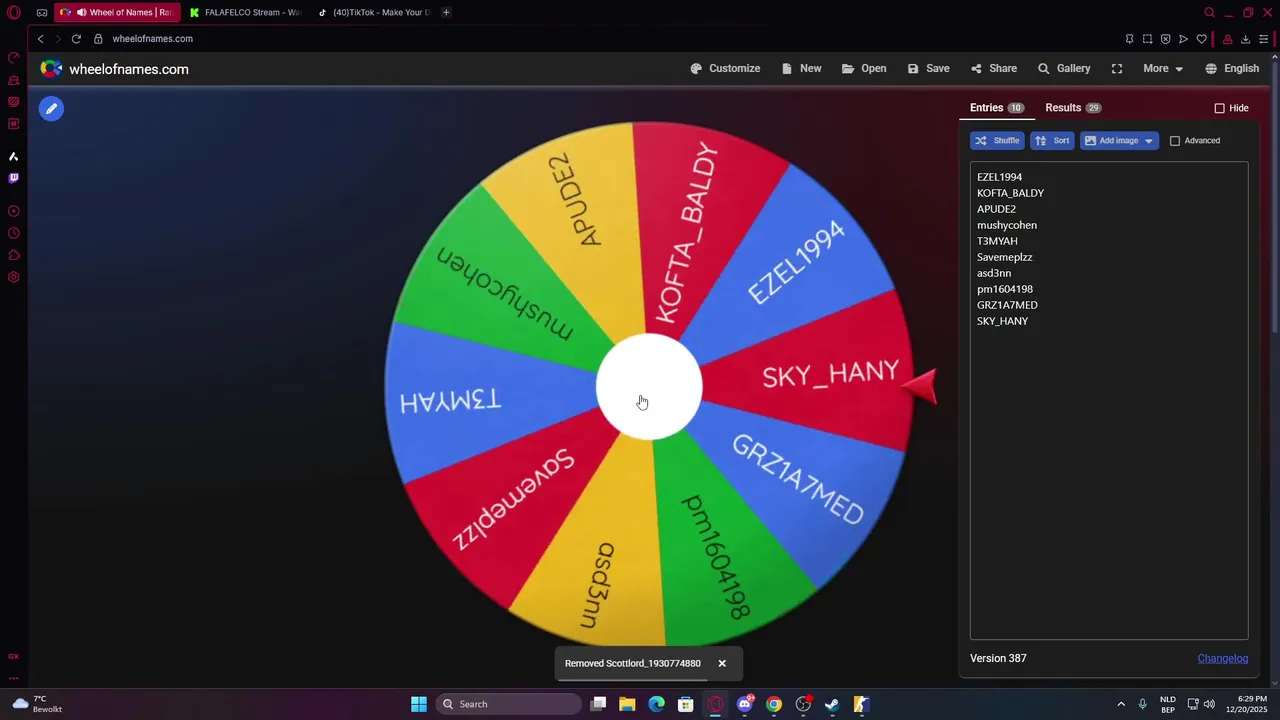Image resolution: width=1280 pixels, height=720 pixels.
Task: Click the Savemeplzz entry in list
Action: [x=1005, y=257]
